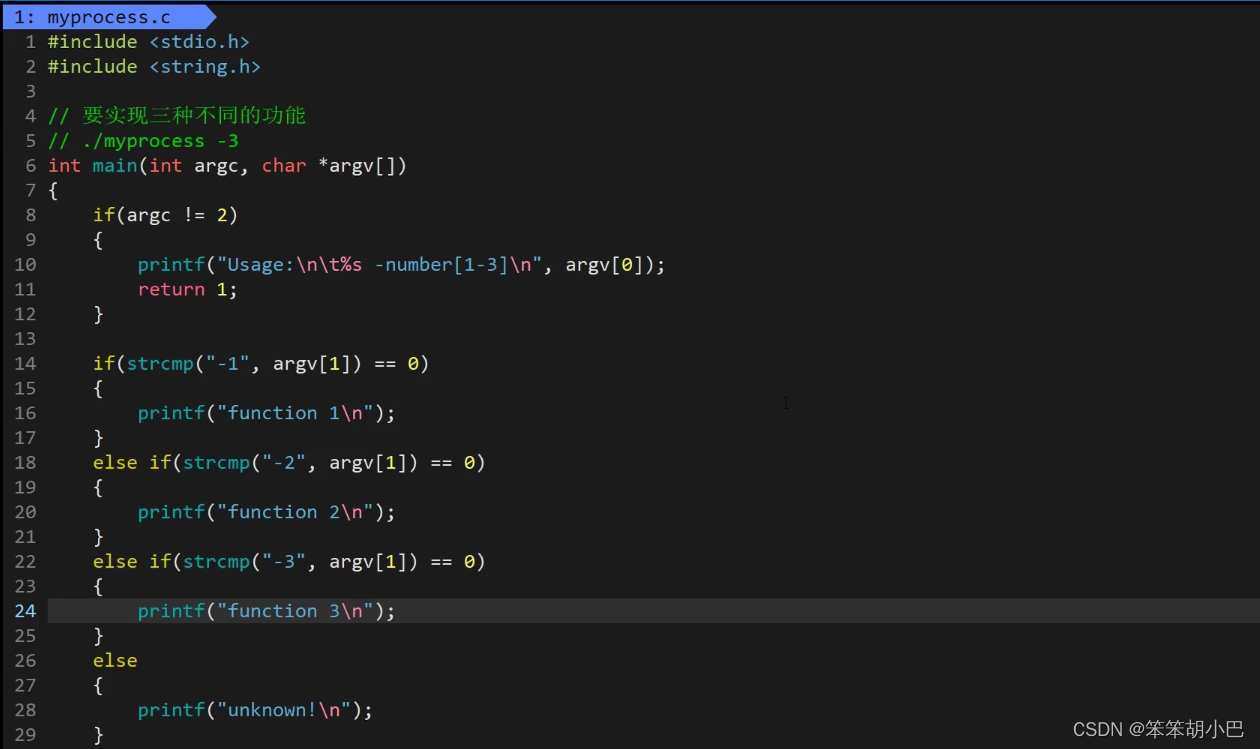The width and height of the screenshot is (1260, 749).
Task: Click the else if strcmp("-2") line
Action: pos(289,463)
